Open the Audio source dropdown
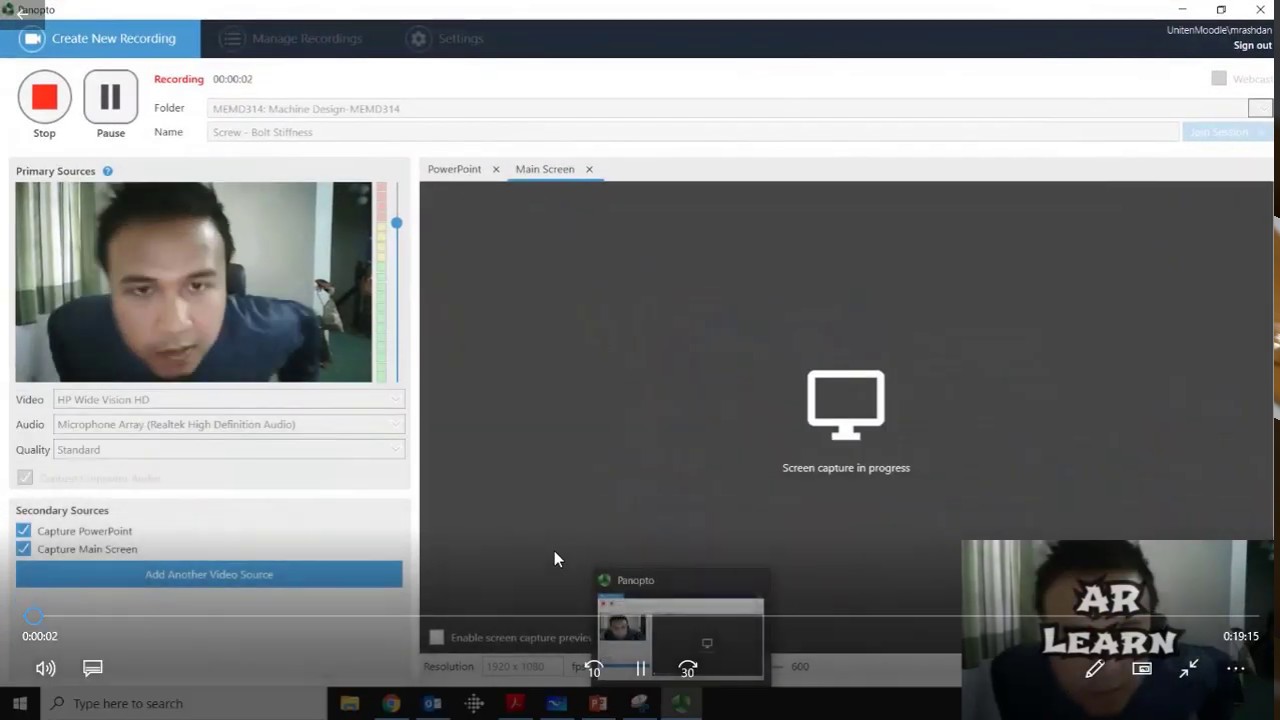 click(x=229, y=424)
